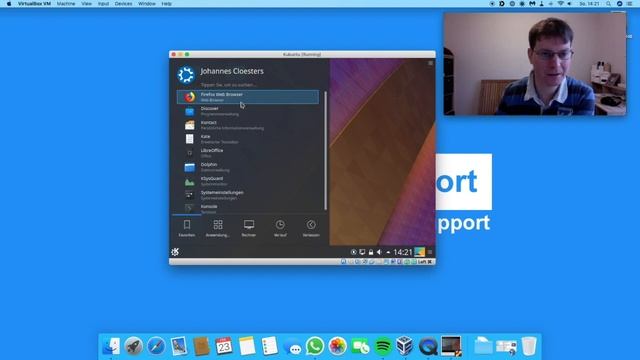Open Notes from the Dock
Screen dimensions: 640x360
coord(247,347)
